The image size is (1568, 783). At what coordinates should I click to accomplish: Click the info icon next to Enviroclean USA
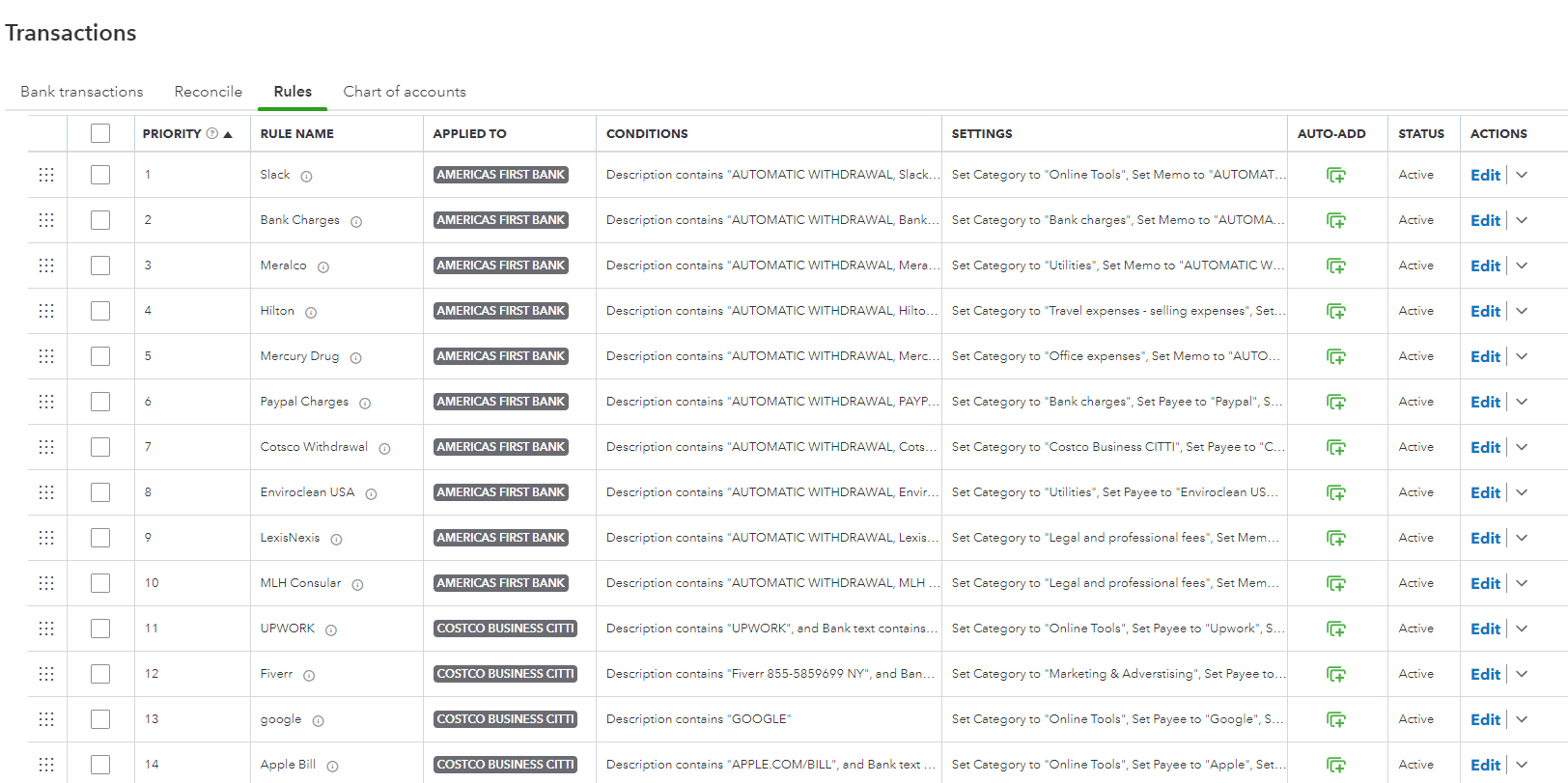tap(371, 494)
